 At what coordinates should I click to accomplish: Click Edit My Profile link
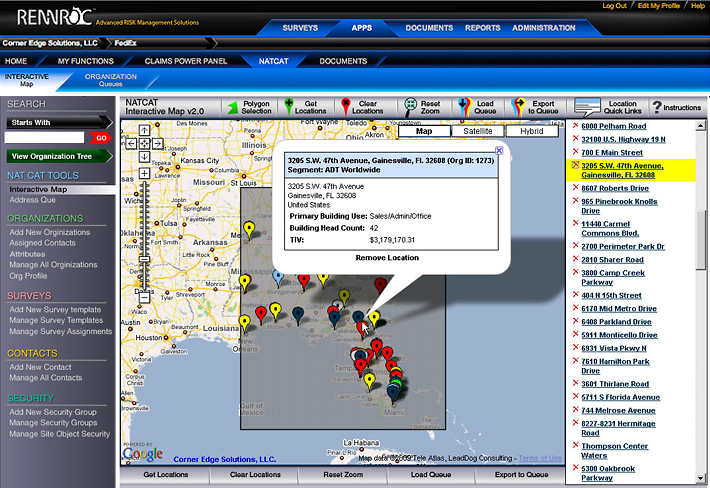pyautogui.click(x=659, y=6)
